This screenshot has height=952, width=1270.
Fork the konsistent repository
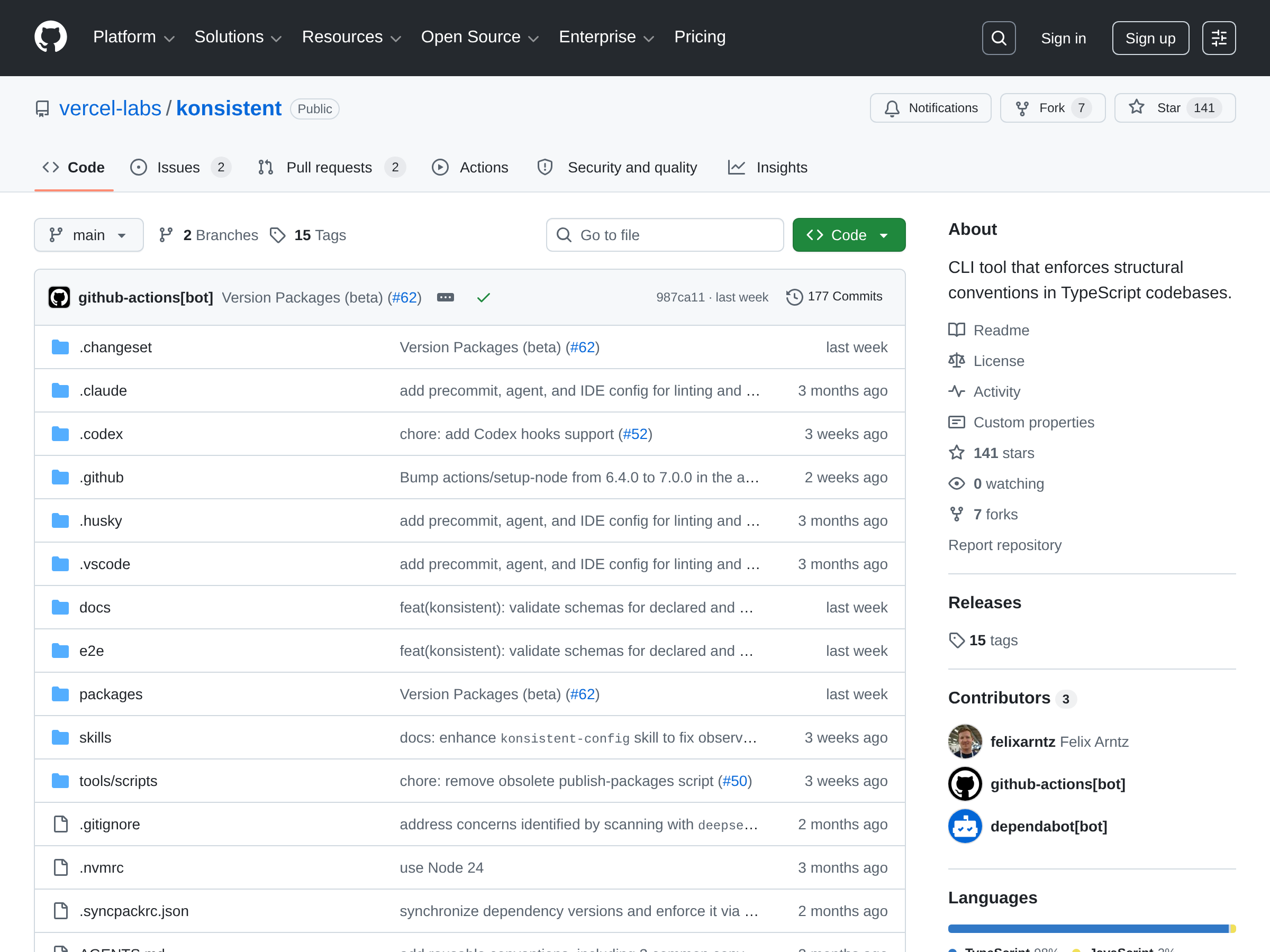pyautogui.click(x=1053, y=108)
